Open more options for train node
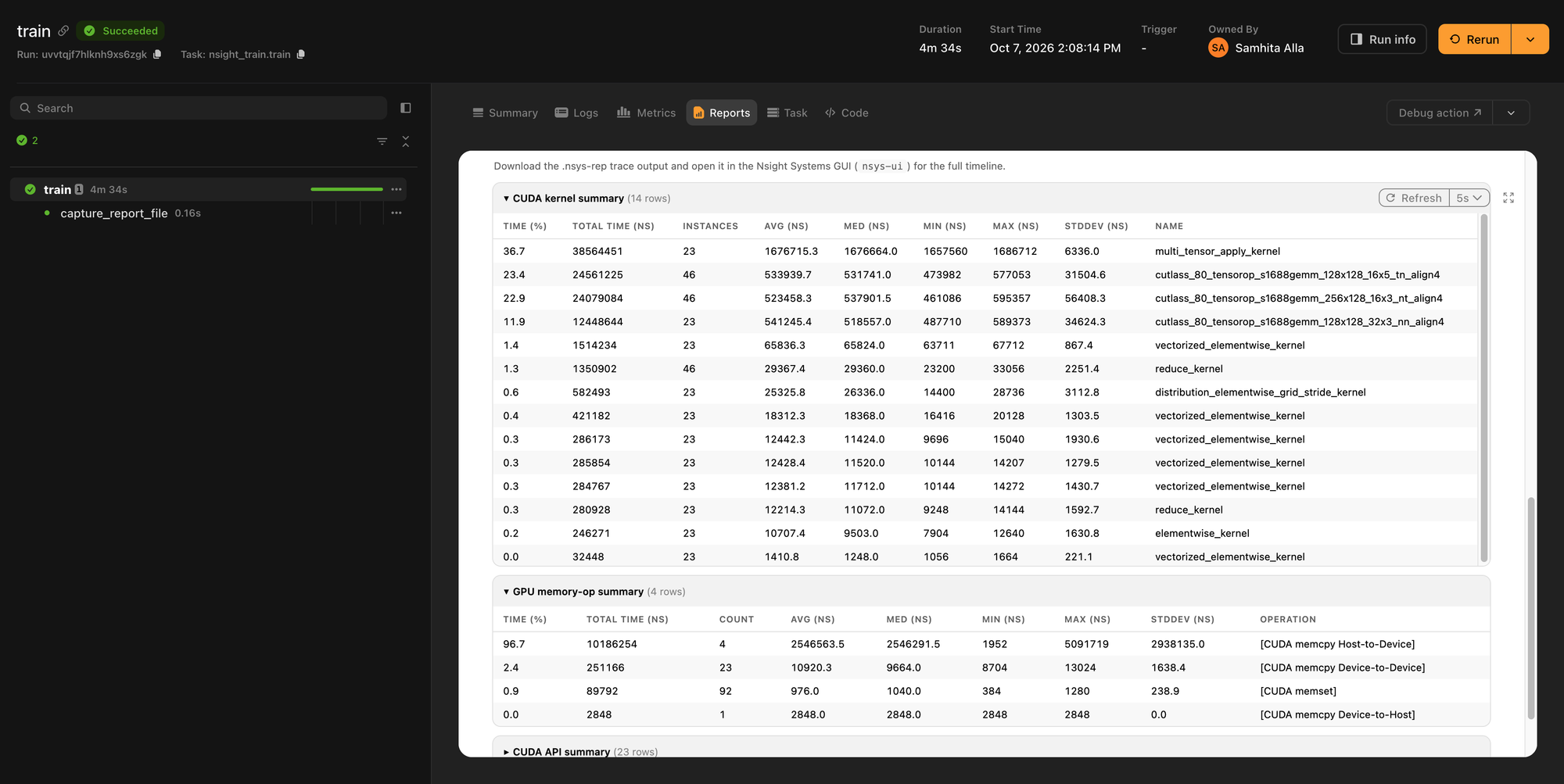 point(396,189)
